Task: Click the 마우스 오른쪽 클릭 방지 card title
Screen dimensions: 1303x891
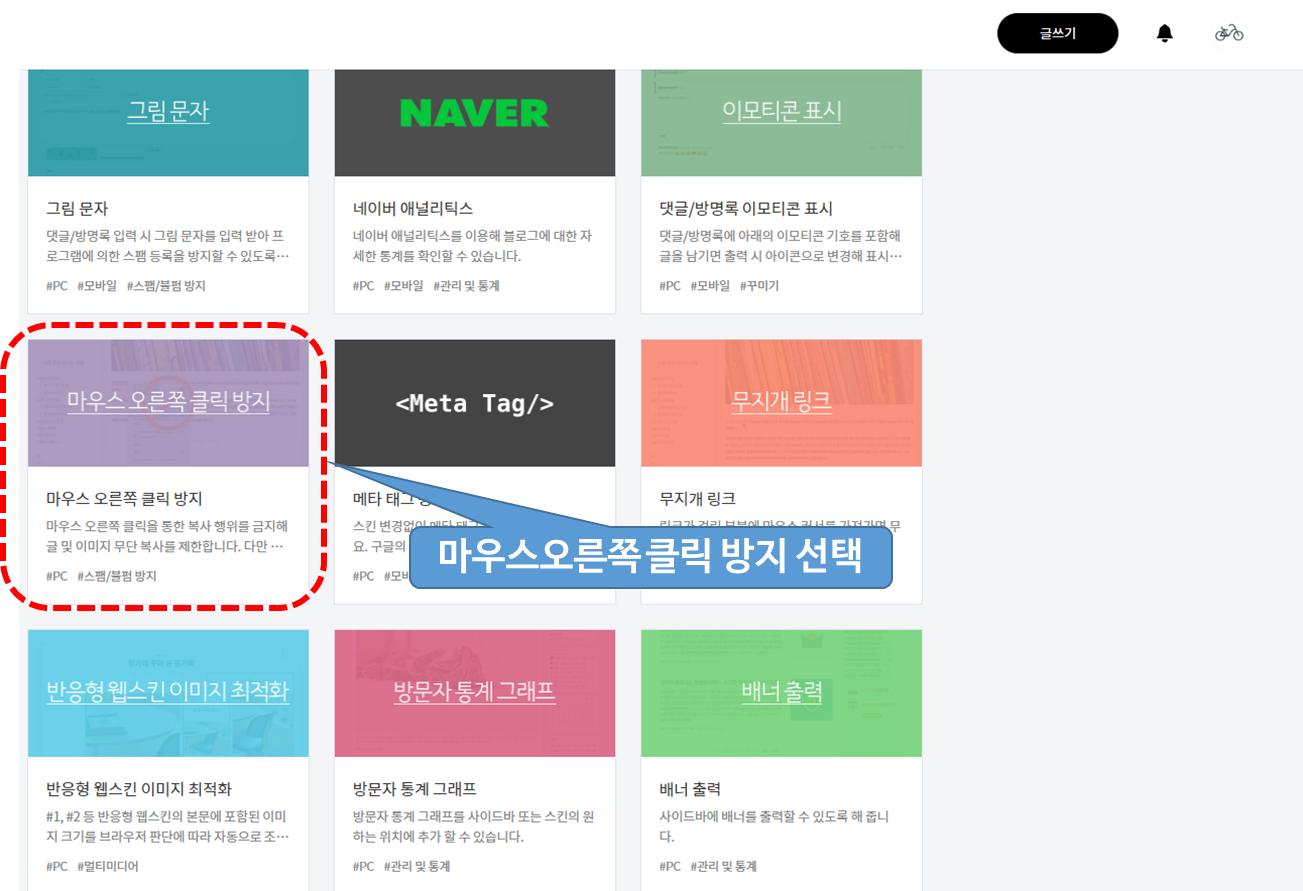Action: [x=125, y=498]
